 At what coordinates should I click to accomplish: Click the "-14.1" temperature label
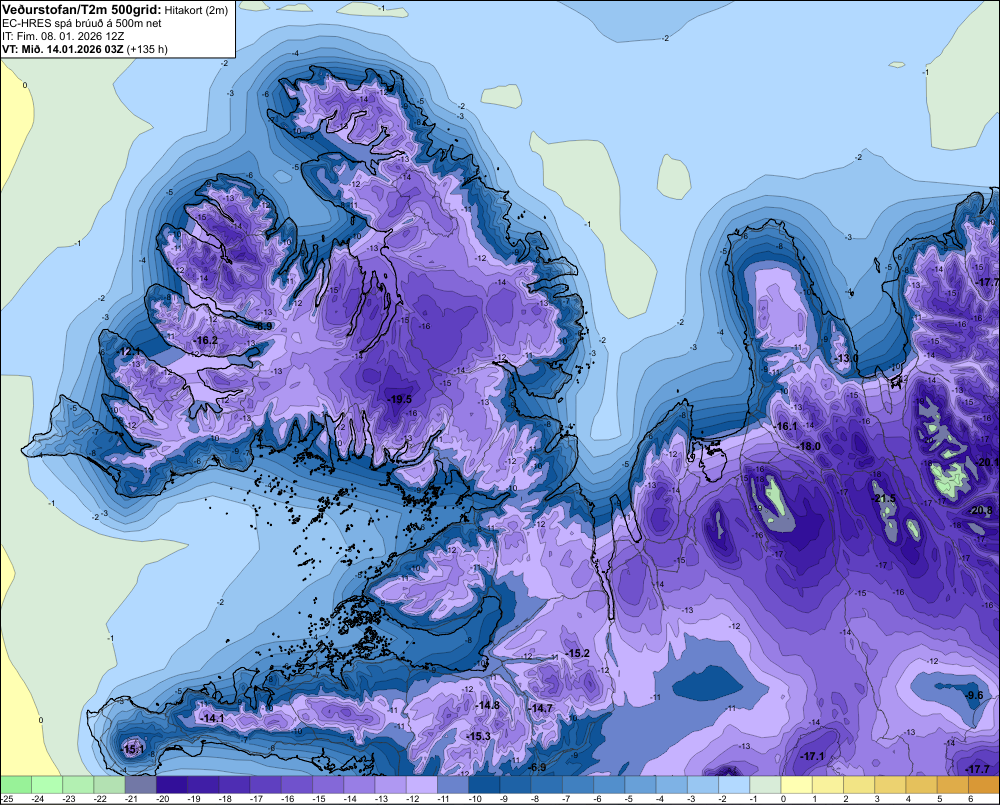click(x=212, y=718)
